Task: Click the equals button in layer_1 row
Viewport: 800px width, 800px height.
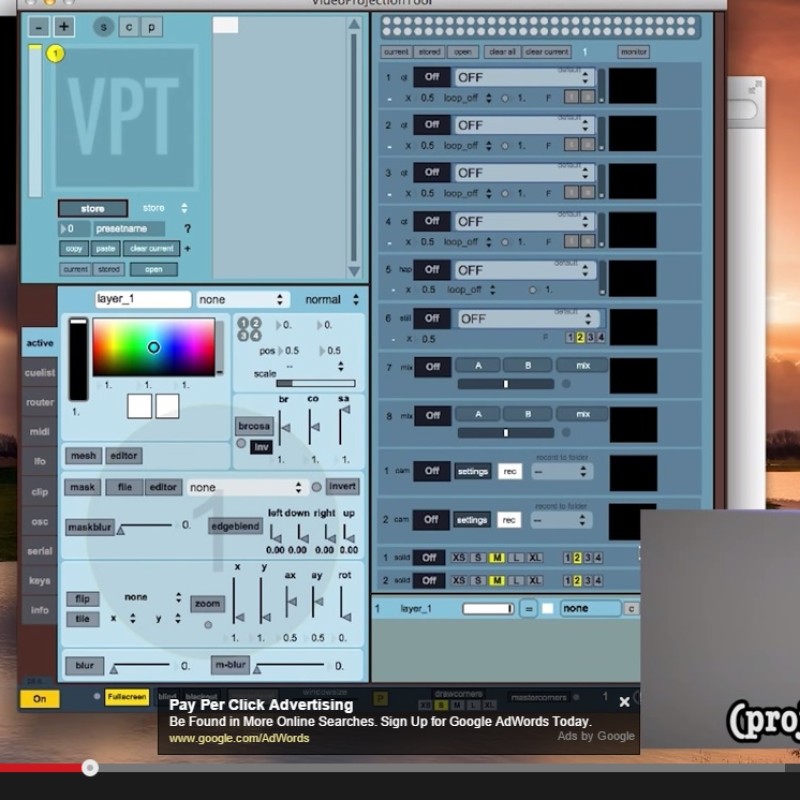Action: point(527,608)
